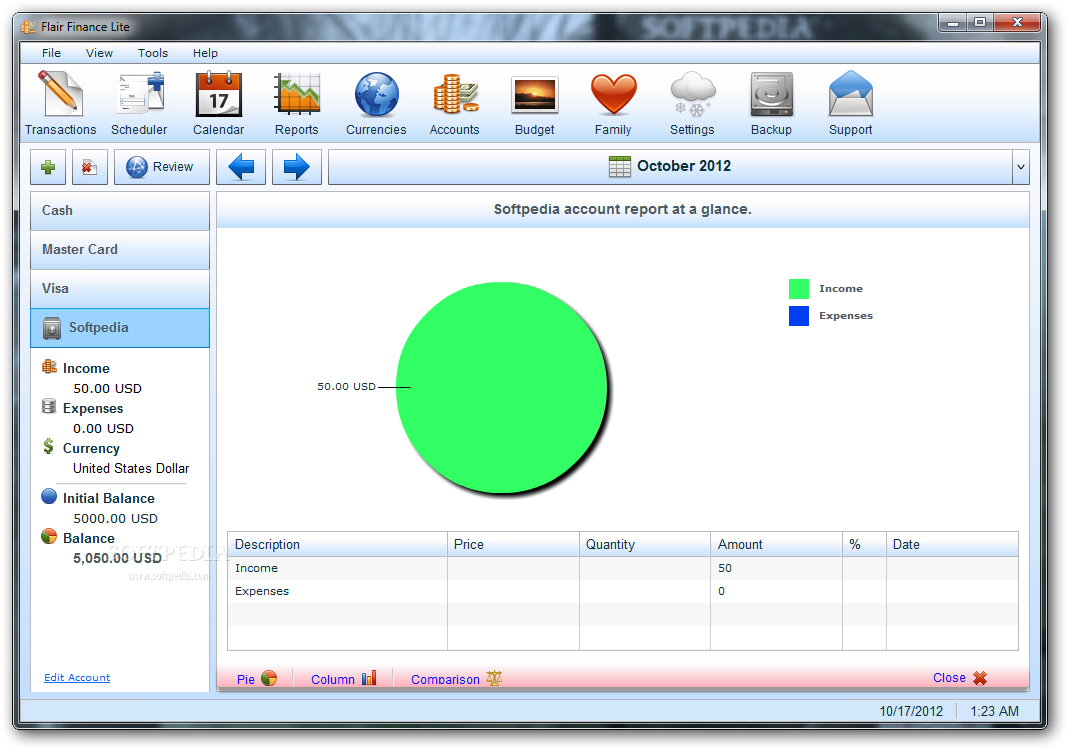Screen dimensions: 1068x750
Task: Select the Visa account
Action: [x=120, y=289]
